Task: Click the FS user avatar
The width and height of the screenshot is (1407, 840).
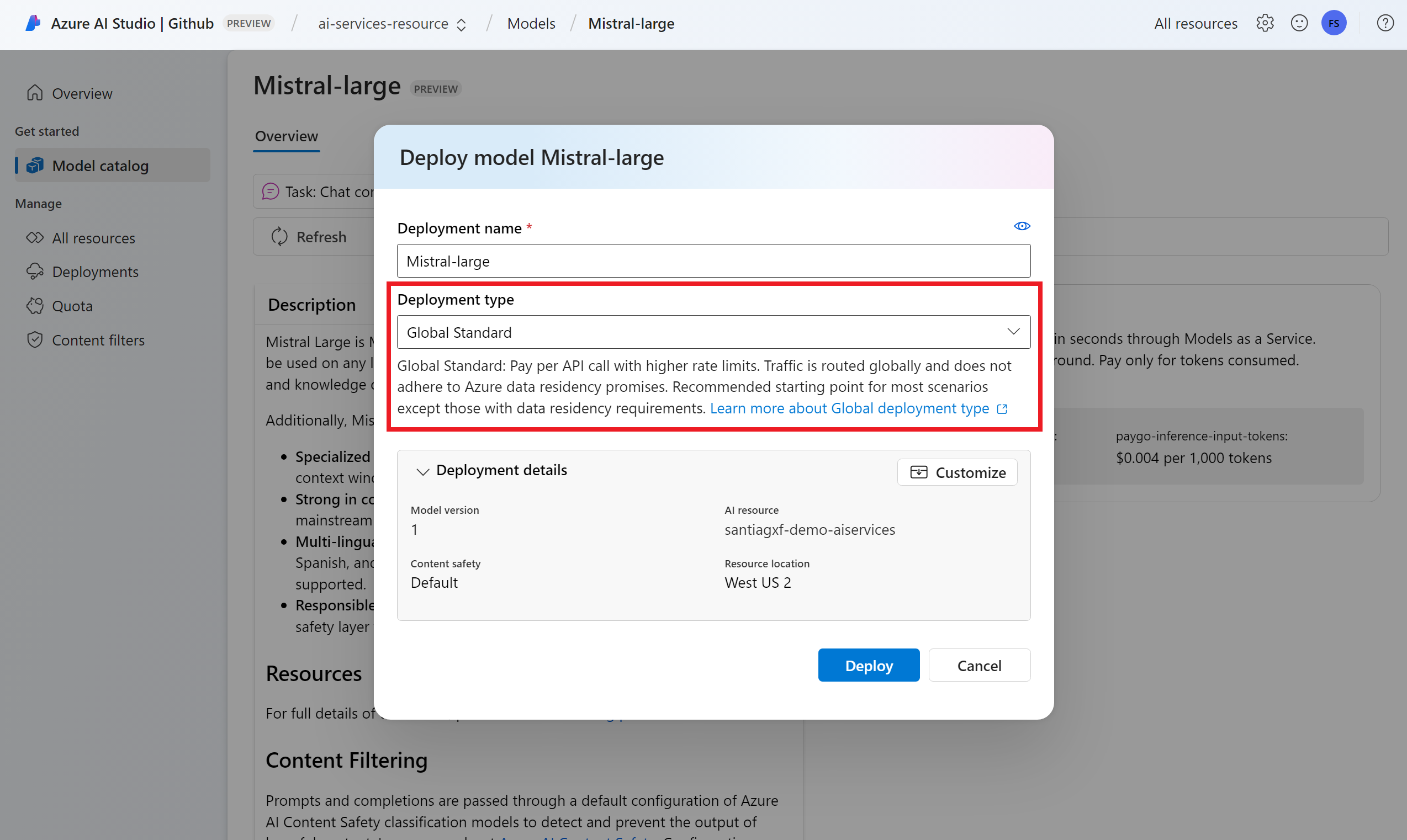Action: tap(1334, 23)
